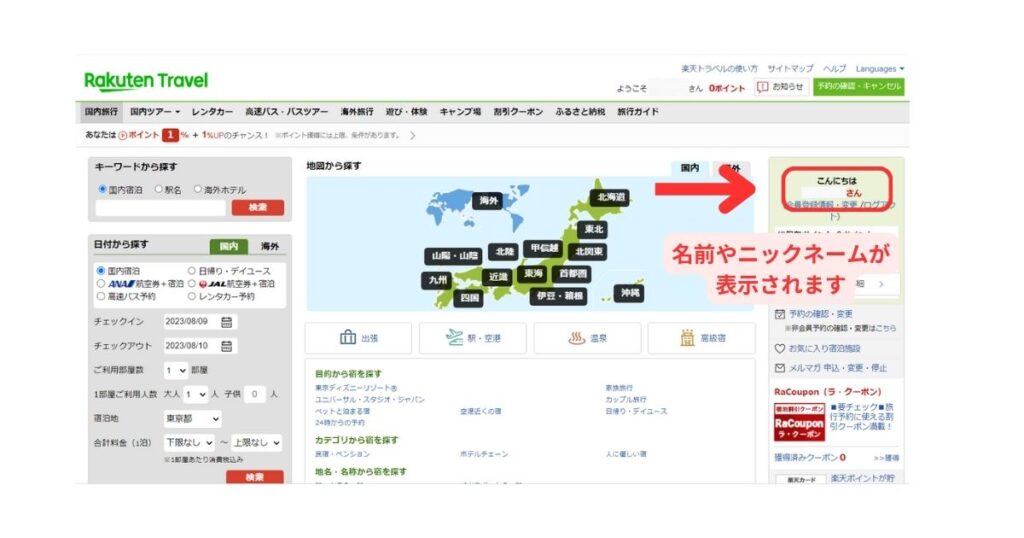Click 予約の確認・キャンセル green button
1024x538 pixels.
[x=859, y=86]
